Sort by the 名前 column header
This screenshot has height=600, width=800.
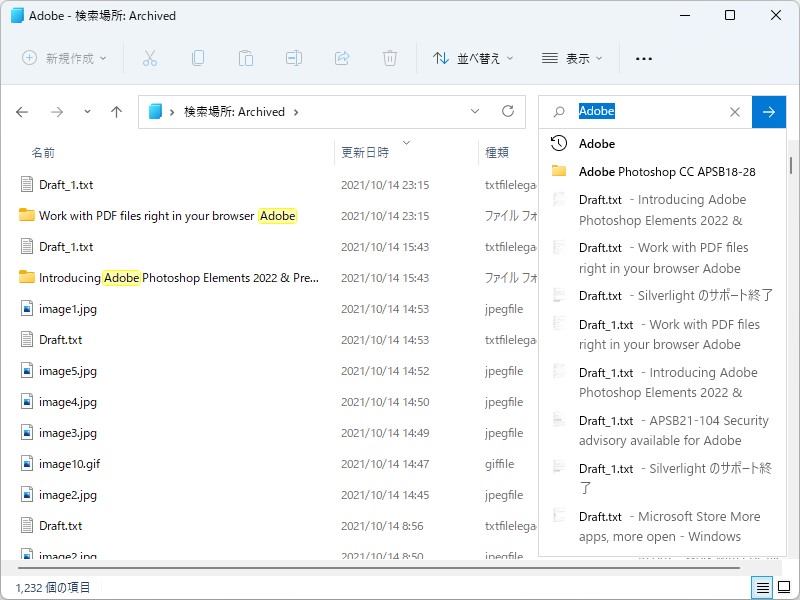point(43,153)
